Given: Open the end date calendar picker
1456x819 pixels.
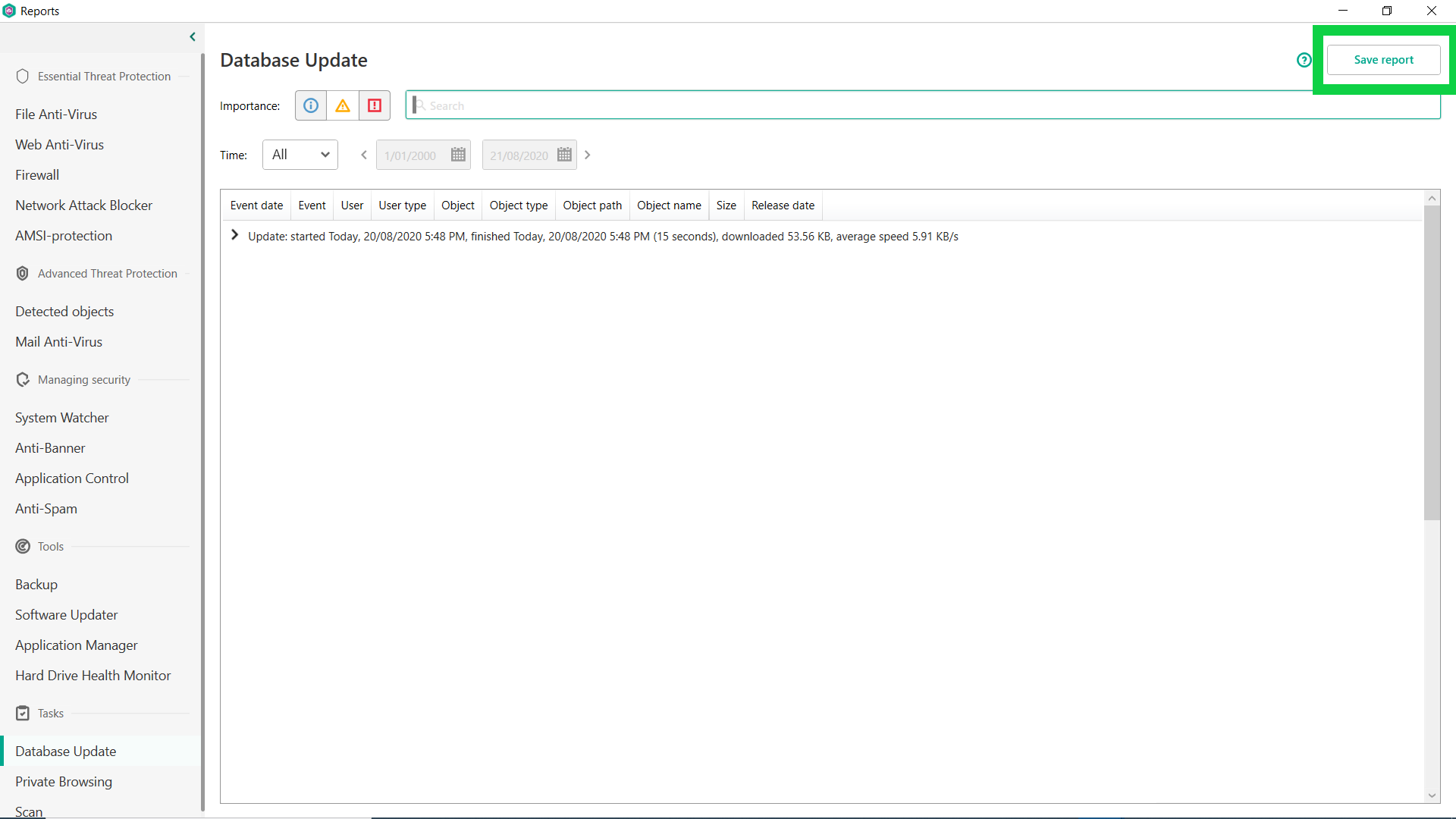Looking at the screenshot, I should pos(564,155).
